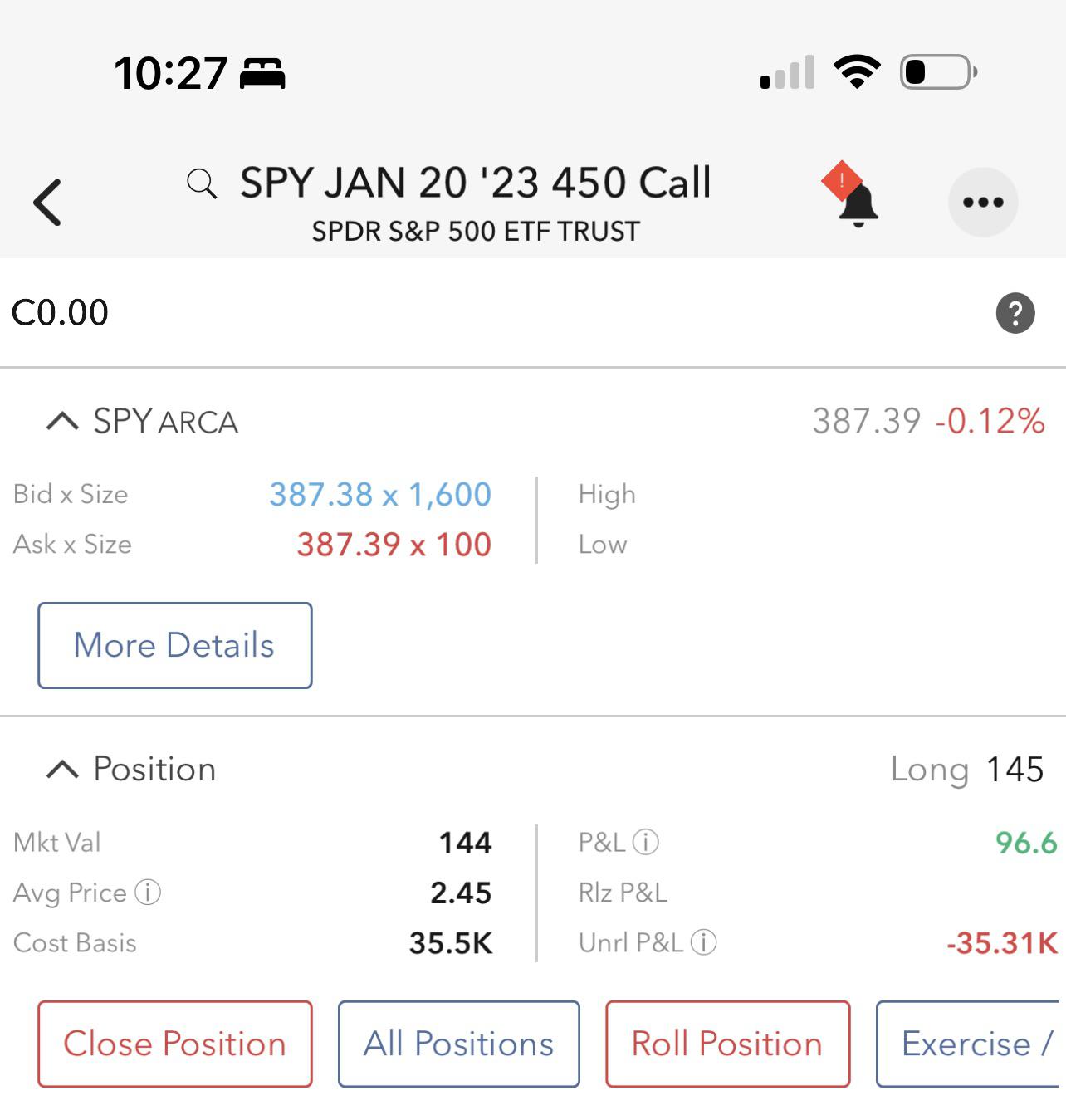The height and width of the screenshot is (1120, 1066).
Task: Tap the battery indicator icon
Action: (937, 72)
